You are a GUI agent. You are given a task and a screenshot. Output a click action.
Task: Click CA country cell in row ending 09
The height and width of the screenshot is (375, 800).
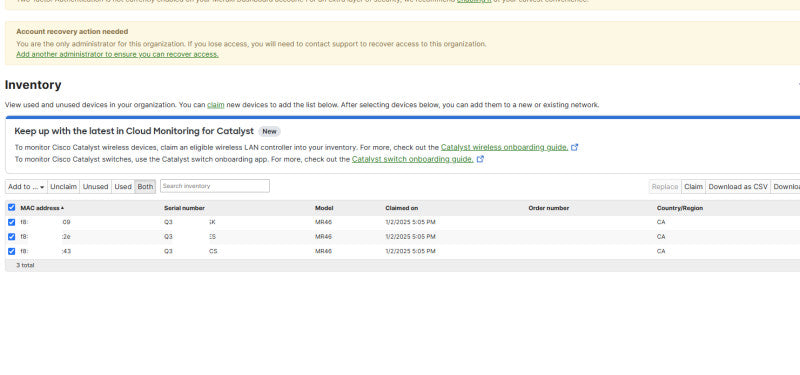(661, 222)
